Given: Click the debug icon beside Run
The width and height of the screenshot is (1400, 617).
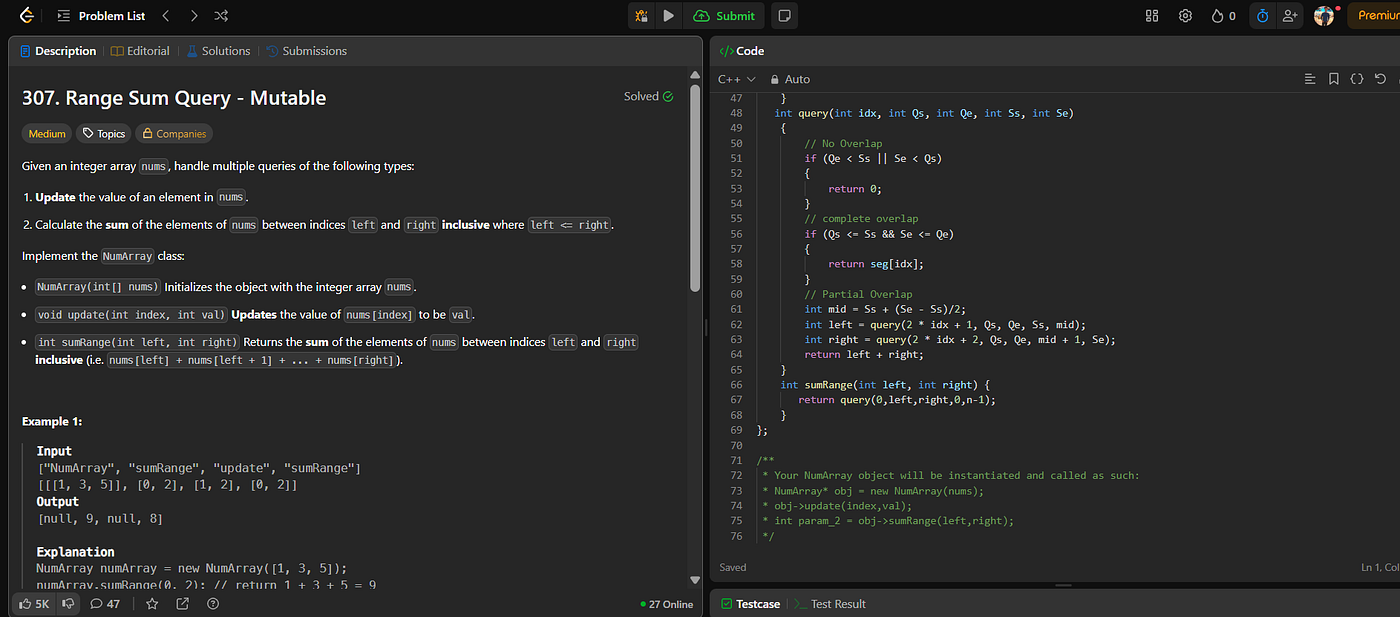Looking at the screenshot, I should [642, 16].
